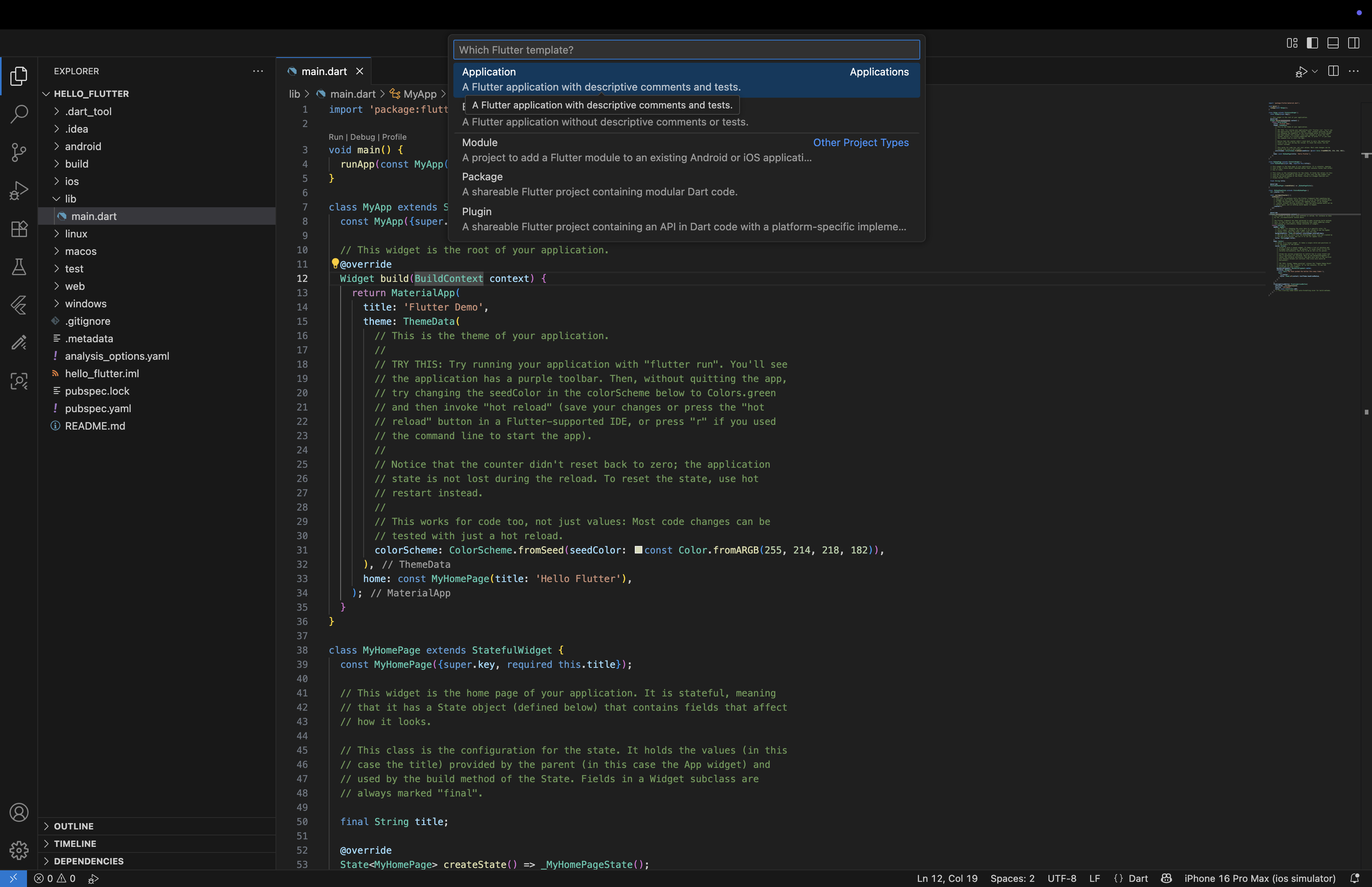Viewport: 1372px width, 887px height.
Task: Open the Run and Debug view icon
Action: 19,191
